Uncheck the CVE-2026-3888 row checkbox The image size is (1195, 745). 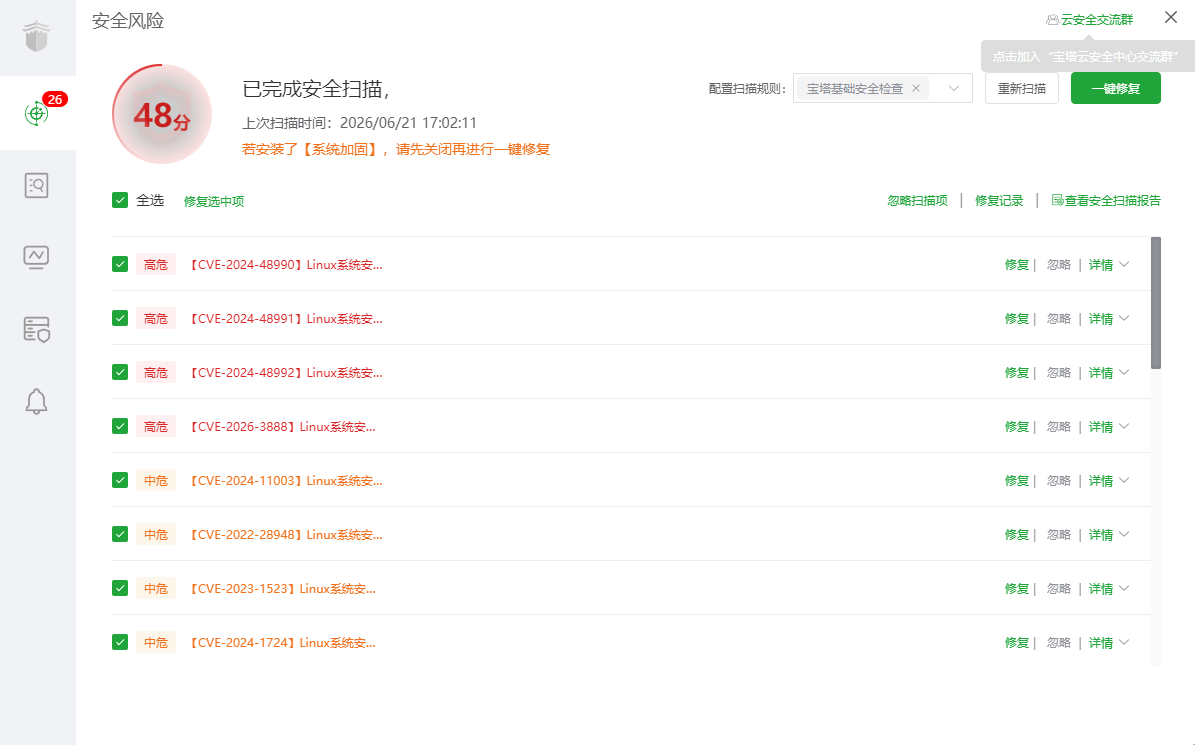120,427
